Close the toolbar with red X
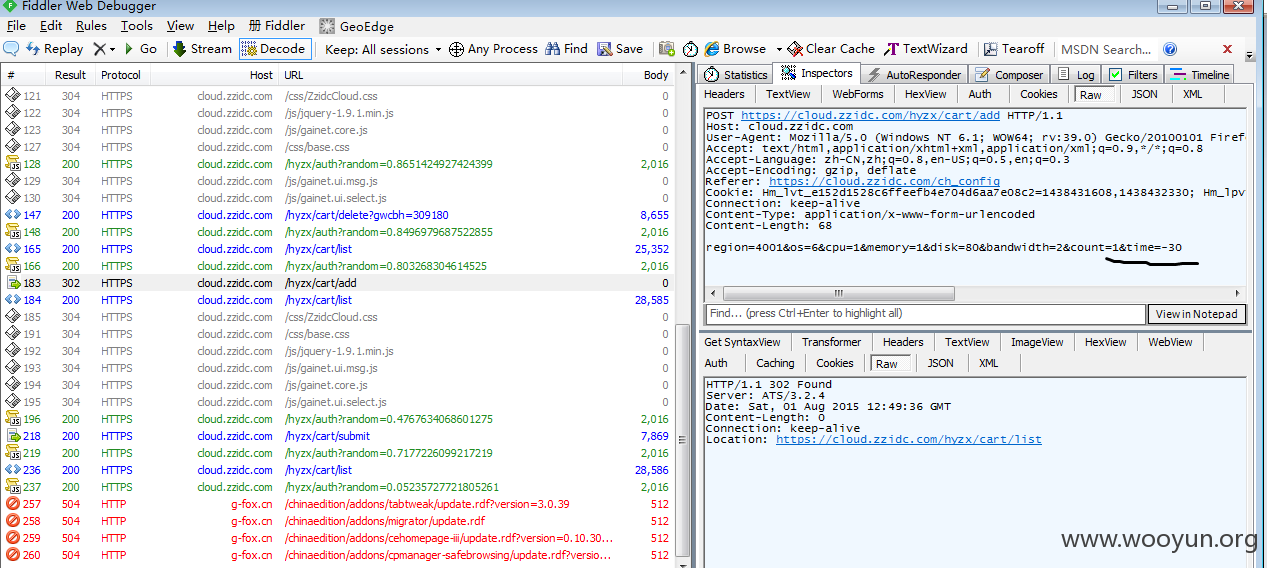 pos(1227,49)
